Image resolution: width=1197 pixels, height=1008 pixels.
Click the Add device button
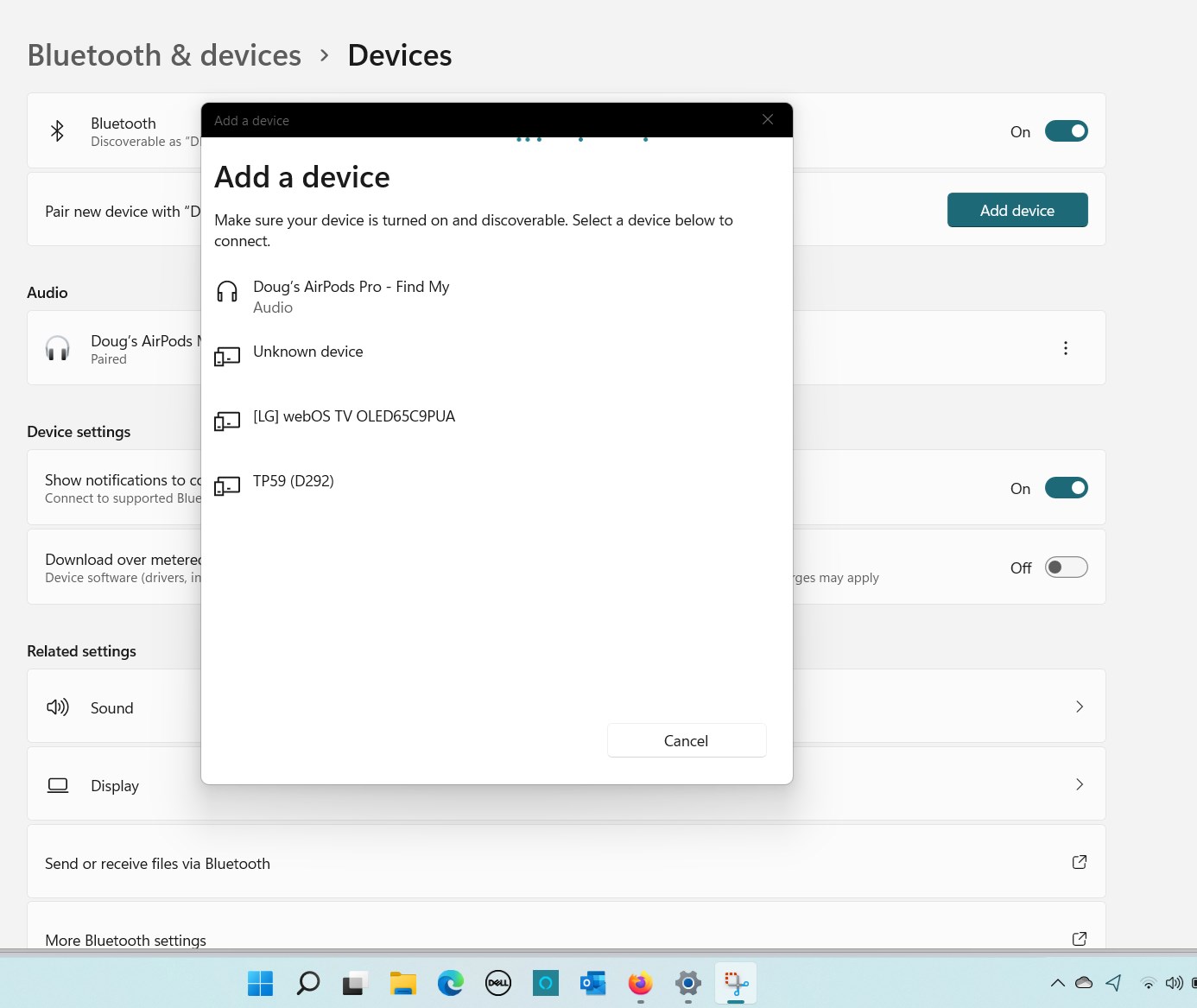[1017, 210]
